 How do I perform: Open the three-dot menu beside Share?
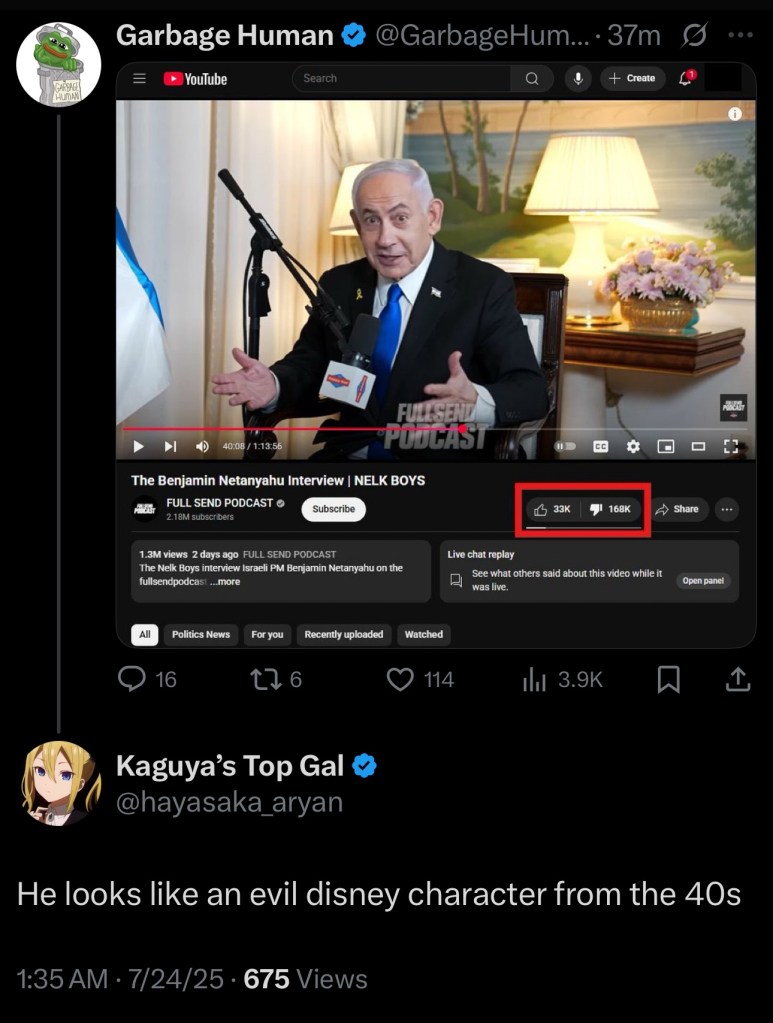(726, 509)
